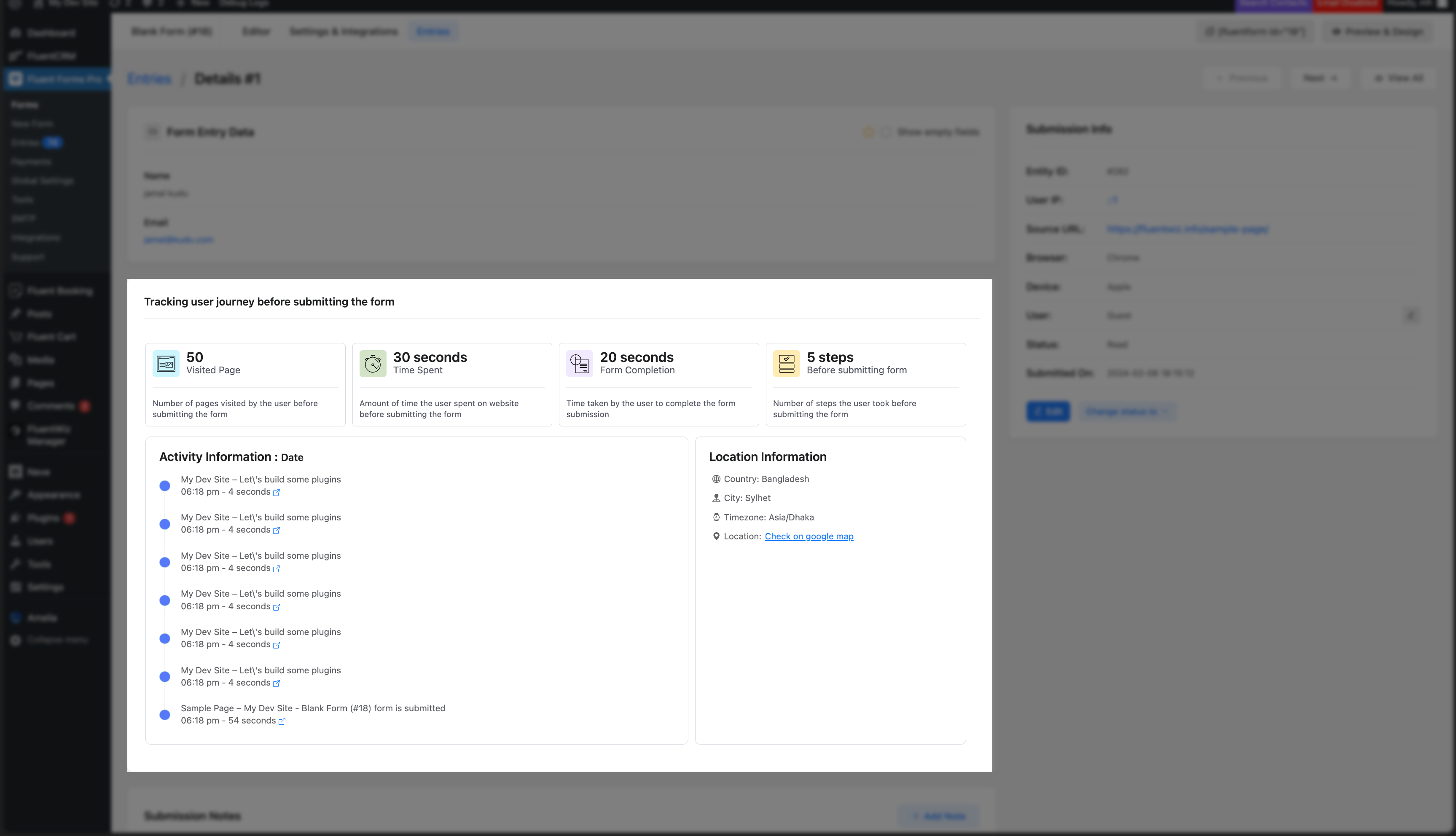Click the first blue dot on the activity timeline
Image resolution: width=1456 pixels, height=836 pixels.
165,485
